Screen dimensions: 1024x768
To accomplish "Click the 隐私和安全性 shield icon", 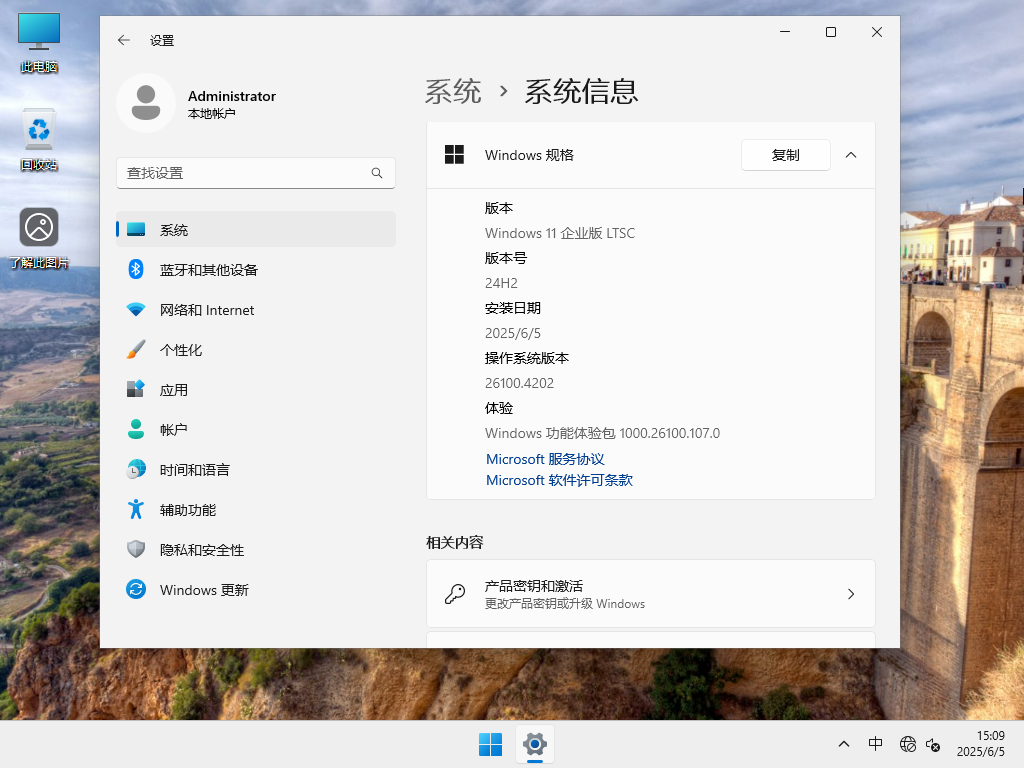I will click(x=136, y=549).
